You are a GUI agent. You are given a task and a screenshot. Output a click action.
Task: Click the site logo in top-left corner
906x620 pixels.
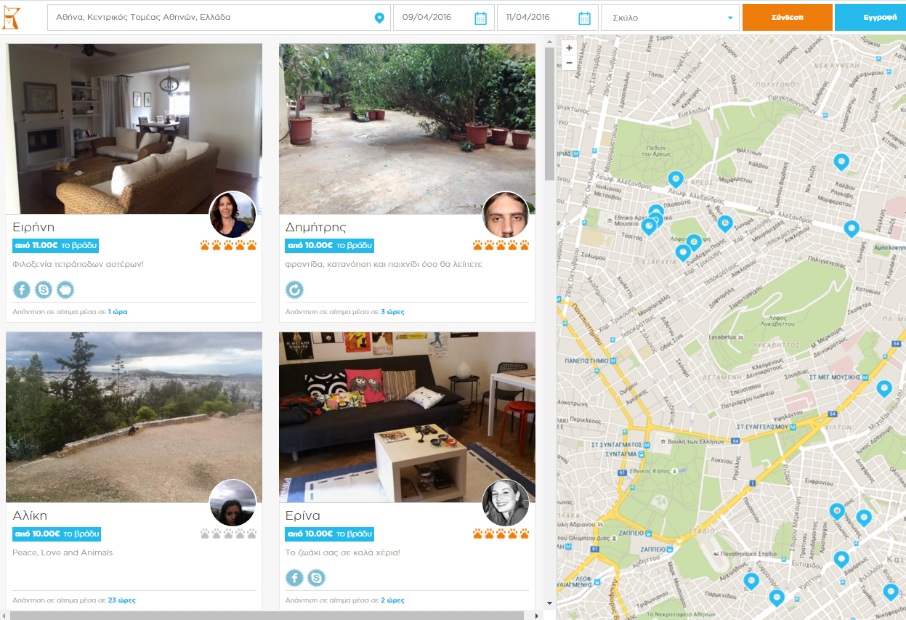[x=13, y=17]
